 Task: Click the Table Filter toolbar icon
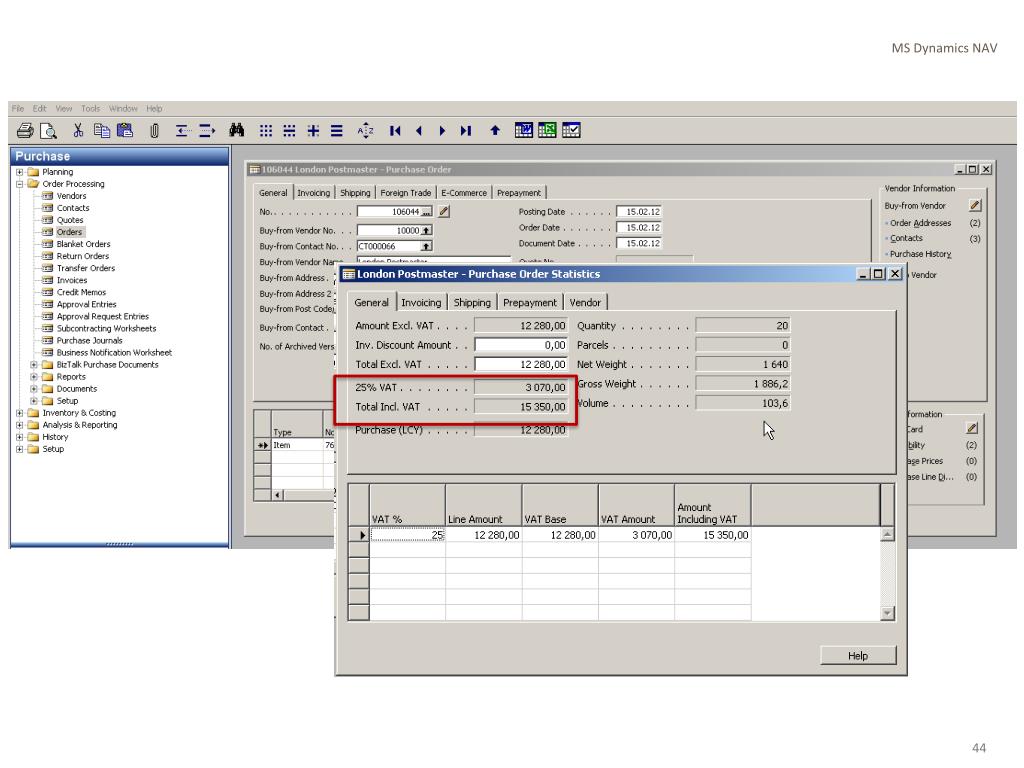click(x=289, y=131)
